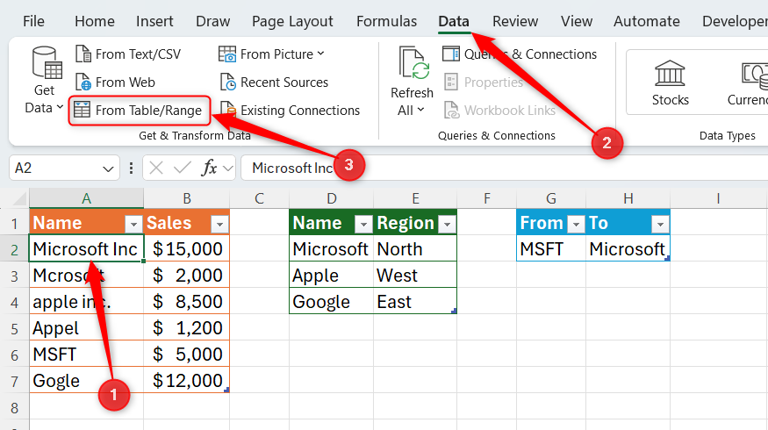Screen dimensions: 768x430
Task: Select cell containing Google
Action: coord(331,302)
